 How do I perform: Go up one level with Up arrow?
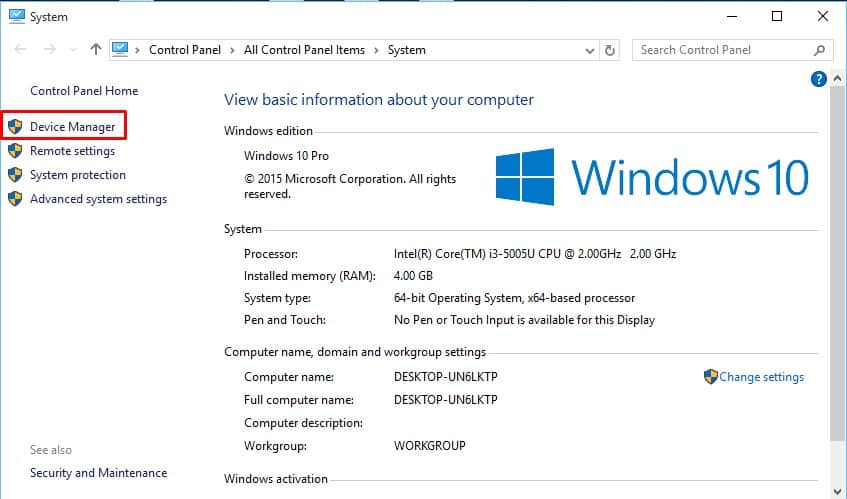click(x=96, y=50)
